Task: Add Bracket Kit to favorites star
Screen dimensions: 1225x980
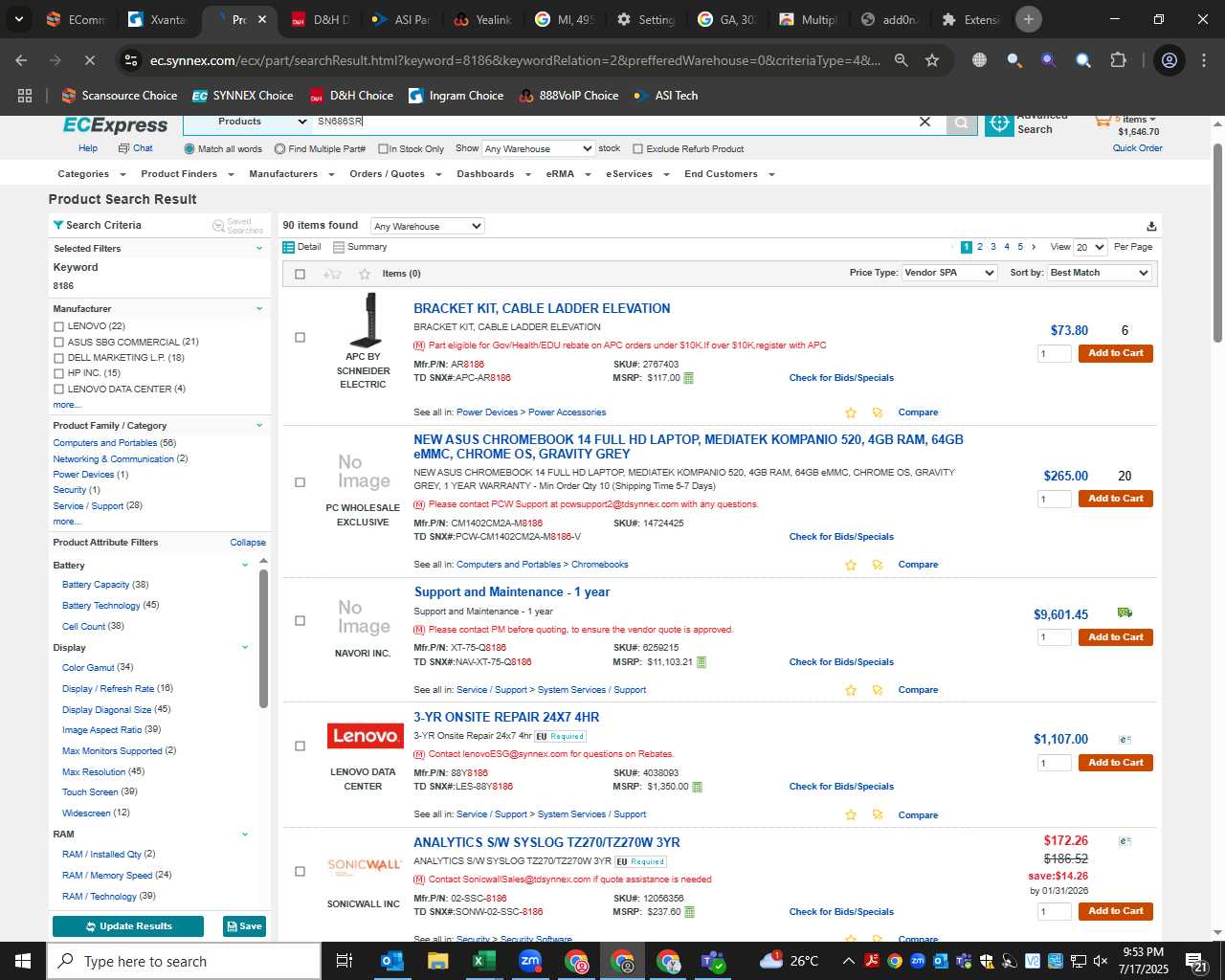Action: pyautogui.click(x=851, y=412)
